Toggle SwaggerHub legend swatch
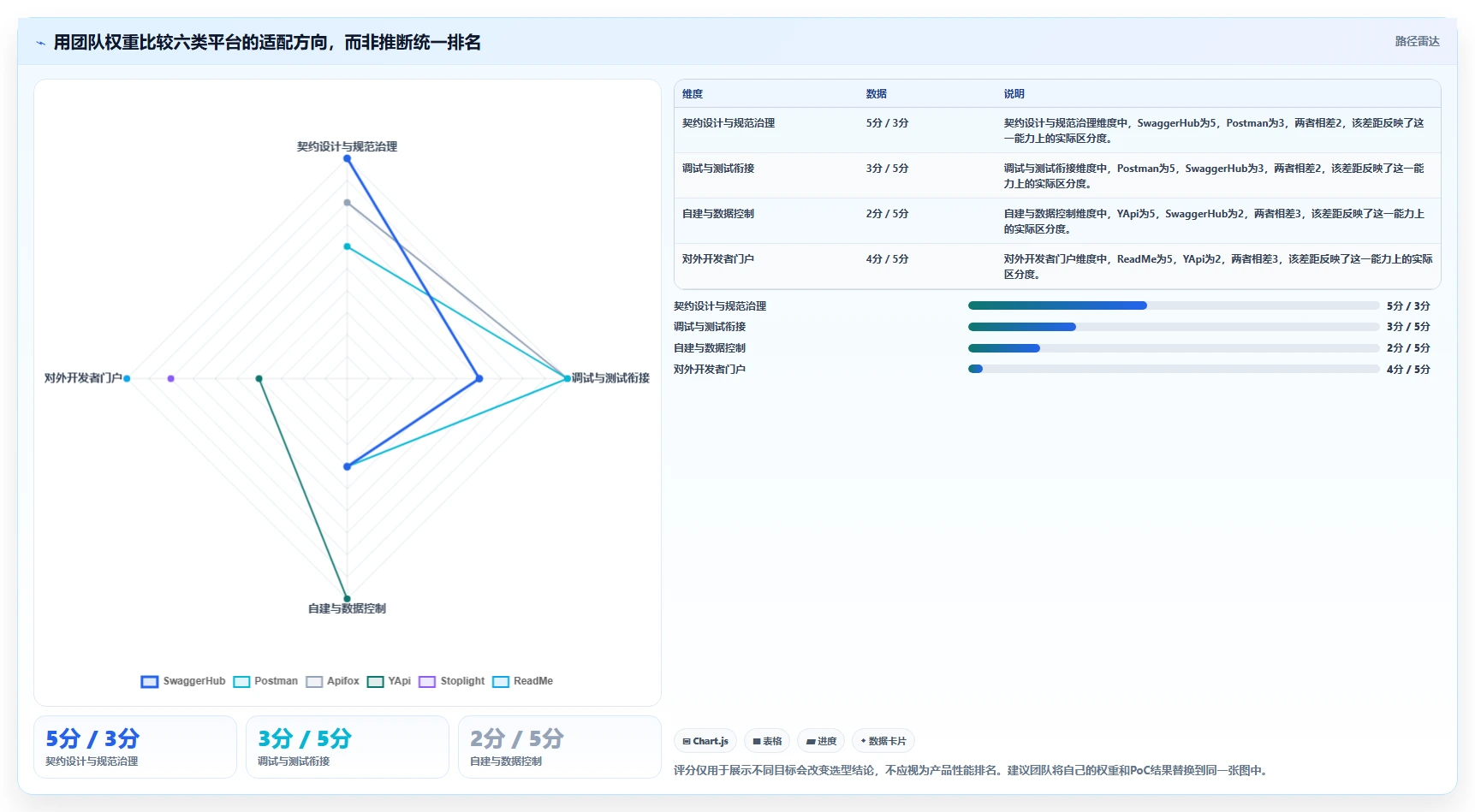The width and height of the screenshot is (1475, 812). [x=150, y=682]
